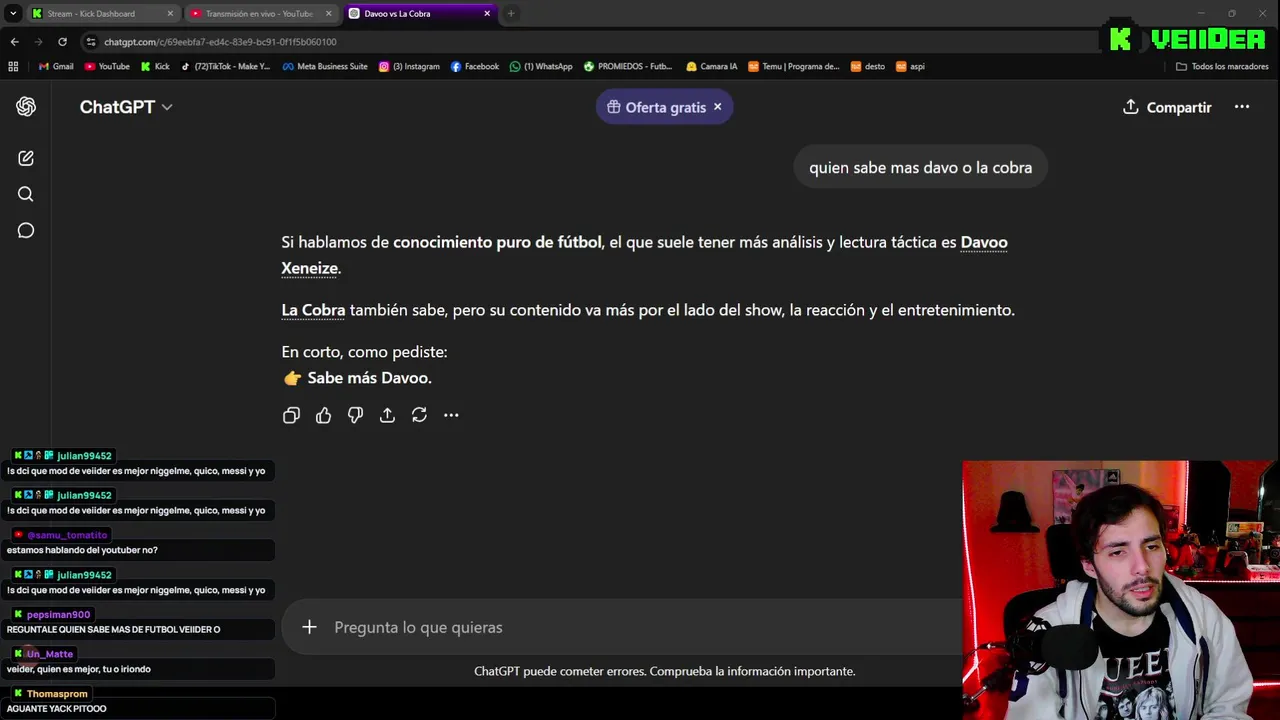Go back to the previous page

tap(14, 42)
